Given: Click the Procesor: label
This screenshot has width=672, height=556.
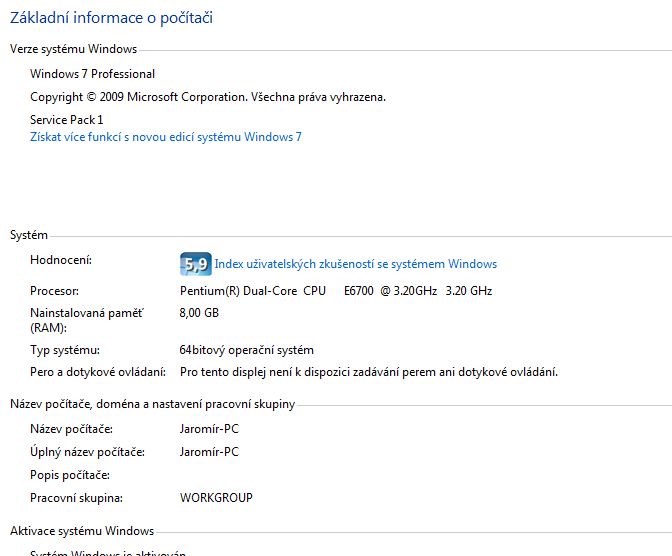Looking at the screenshot, I should tap(54, 291).
